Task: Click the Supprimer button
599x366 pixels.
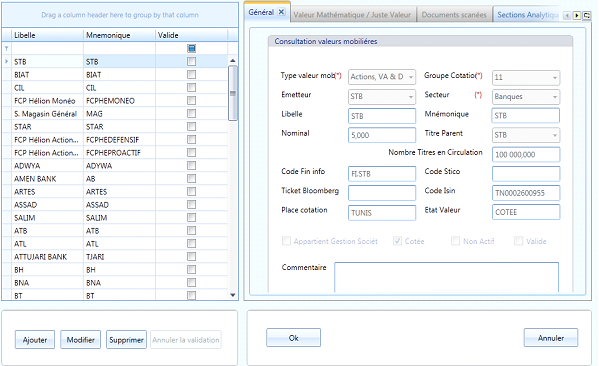Action: (126, 340)
